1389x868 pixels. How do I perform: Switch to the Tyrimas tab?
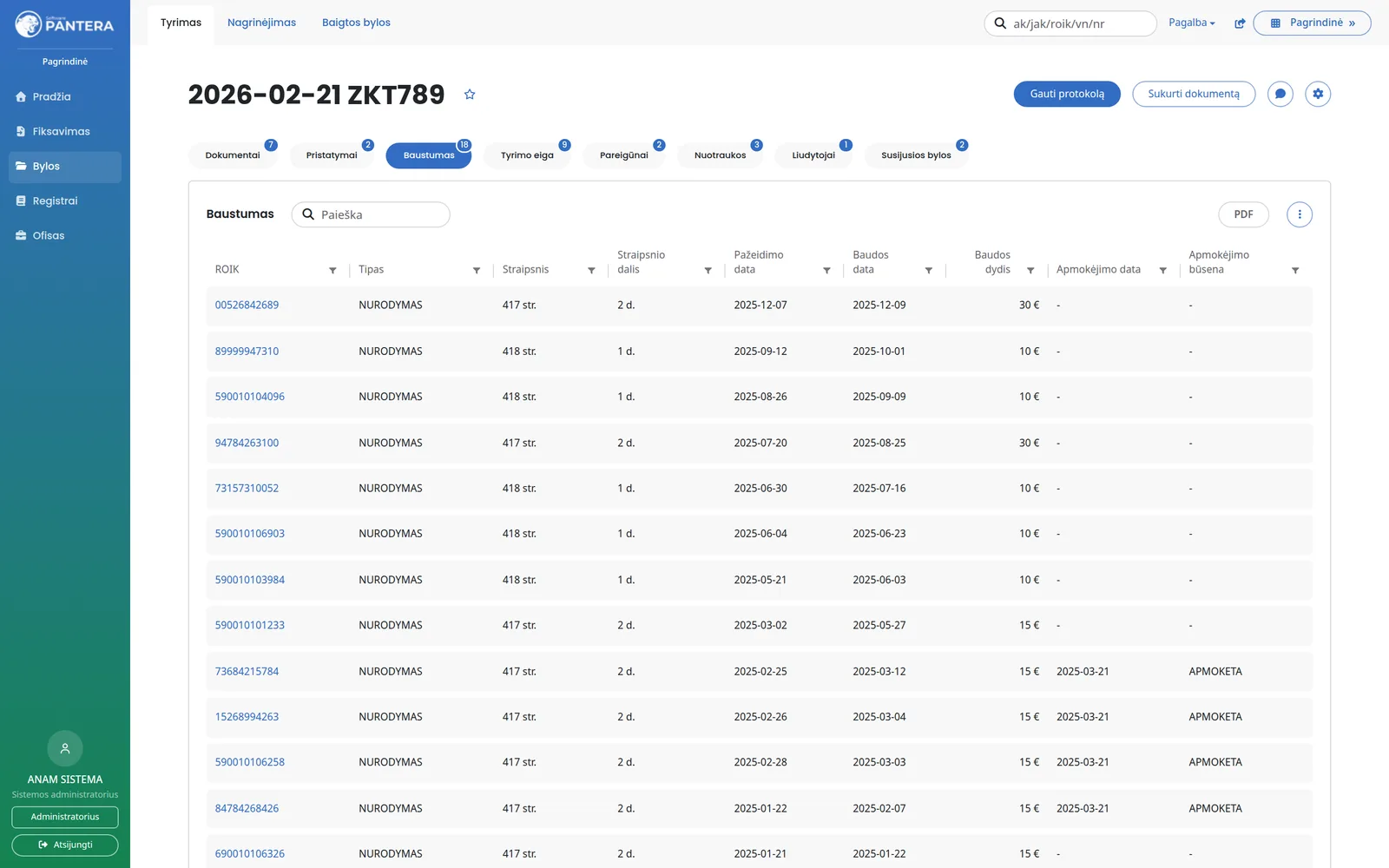click(x=181, y=23)
